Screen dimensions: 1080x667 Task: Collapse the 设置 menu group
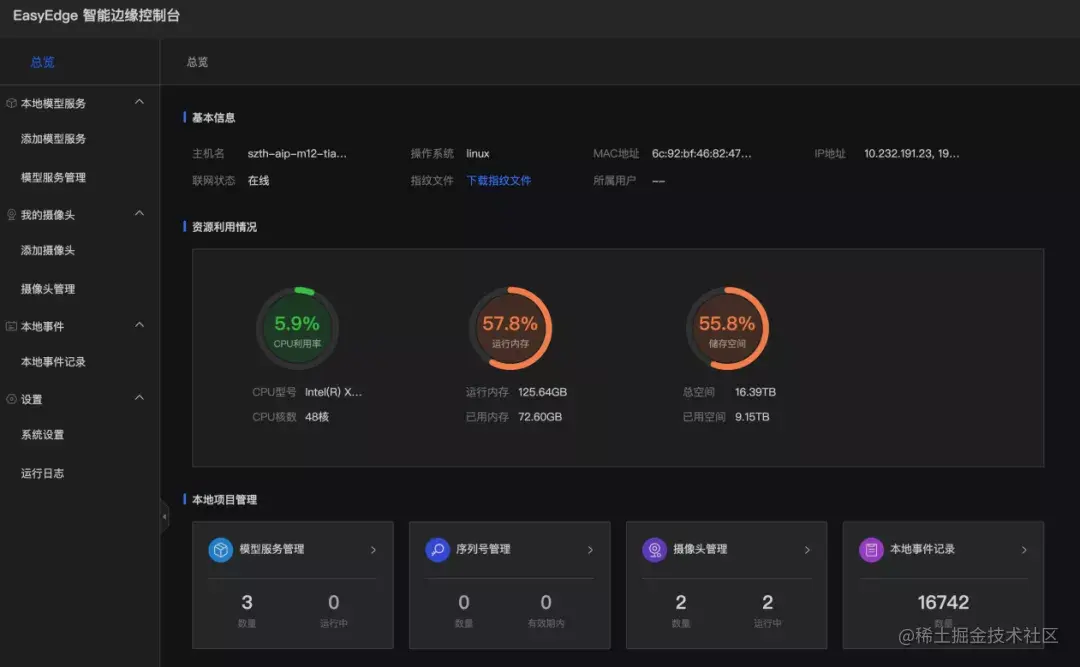pyautogui.click(x=139, y=398)
